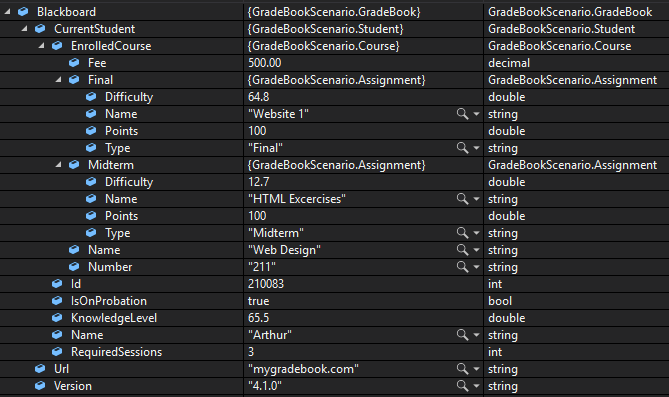Select the Url row name
The width and height of the screenshot is (669, 397).
(61, 369)
